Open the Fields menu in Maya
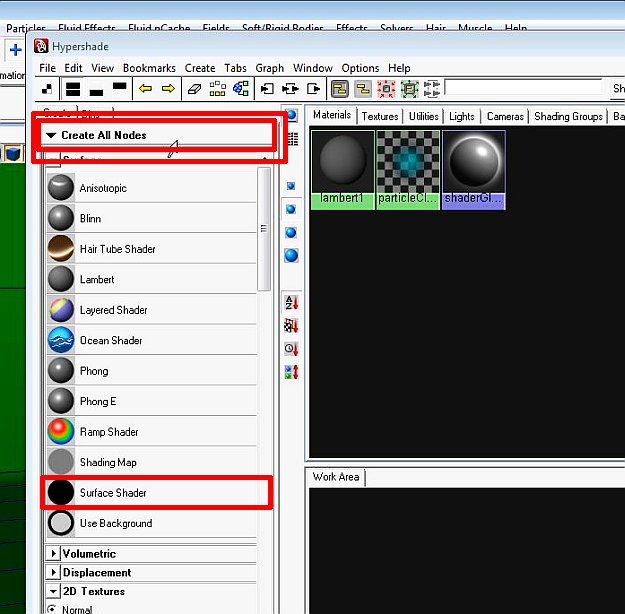This screenshot has width=625, height=614. click(216, 28)
